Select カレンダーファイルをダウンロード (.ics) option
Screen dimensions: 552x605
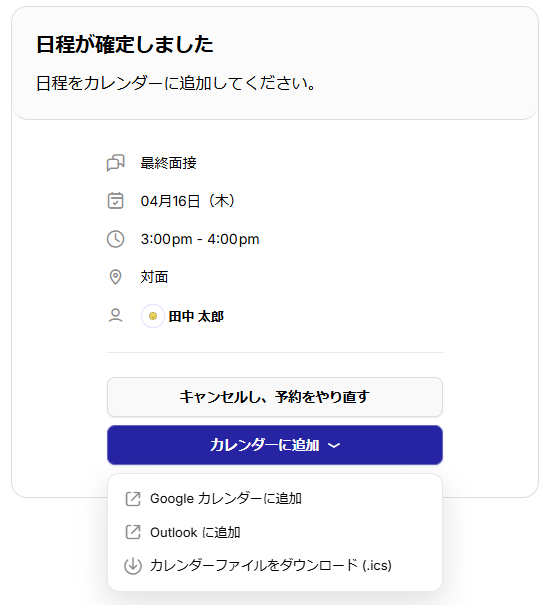pos(275,566)
